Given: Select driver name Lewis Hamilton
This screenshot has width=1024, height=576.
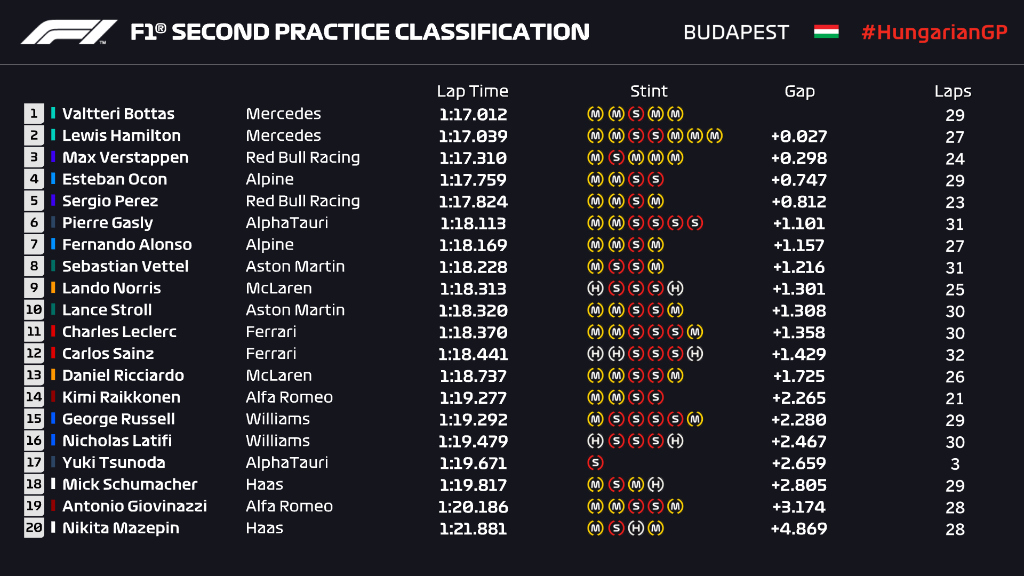Looking at the screenshot, I should 121,136.
